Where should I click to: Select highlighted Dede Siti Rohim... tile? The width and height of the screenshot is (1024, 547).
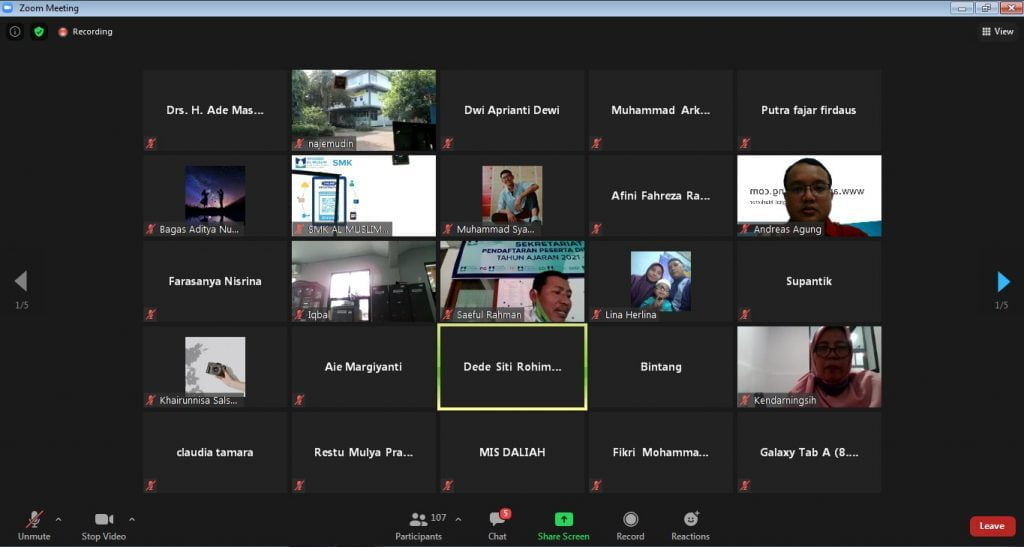pos(512,367)
